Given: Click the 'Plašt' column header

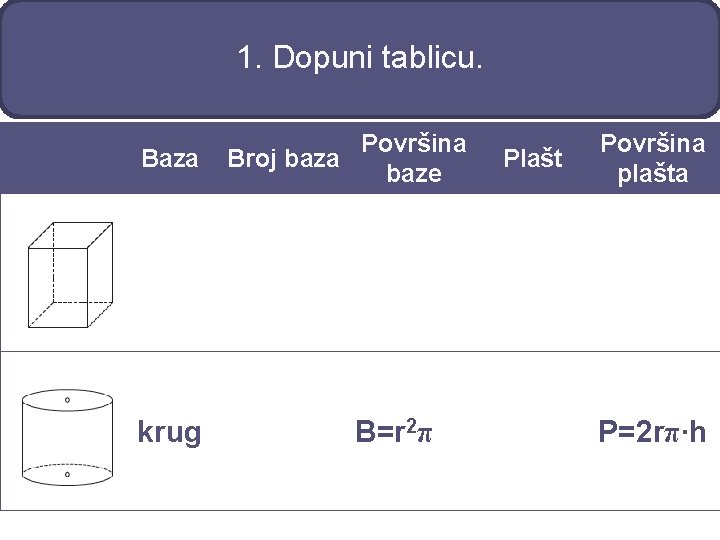Looking at the screenshot, I should (x=532, y=158).
